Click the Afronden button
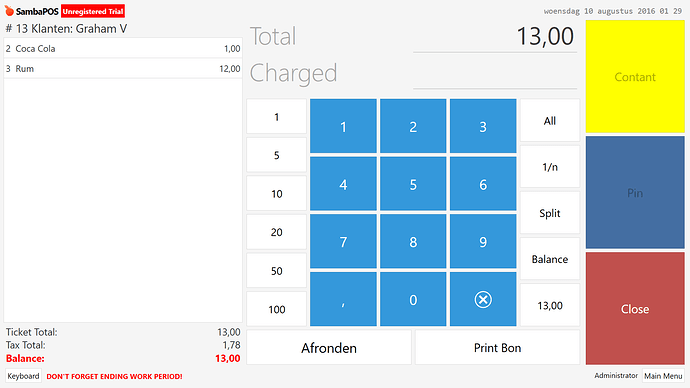Image resolution: width=690 pixels, height=388 pixels. click(x=329, y=348)
